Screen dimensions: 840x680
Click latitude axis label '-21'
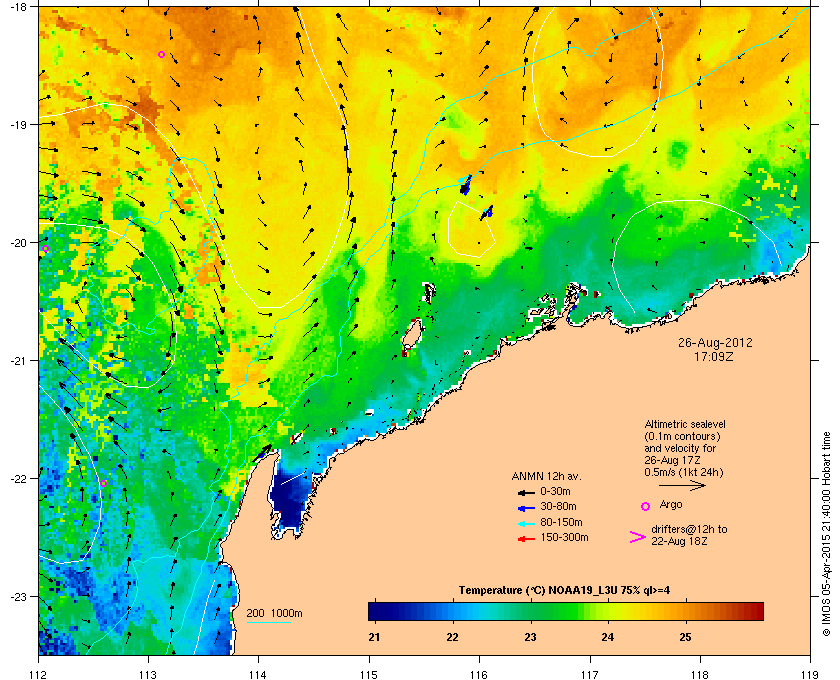18,361
